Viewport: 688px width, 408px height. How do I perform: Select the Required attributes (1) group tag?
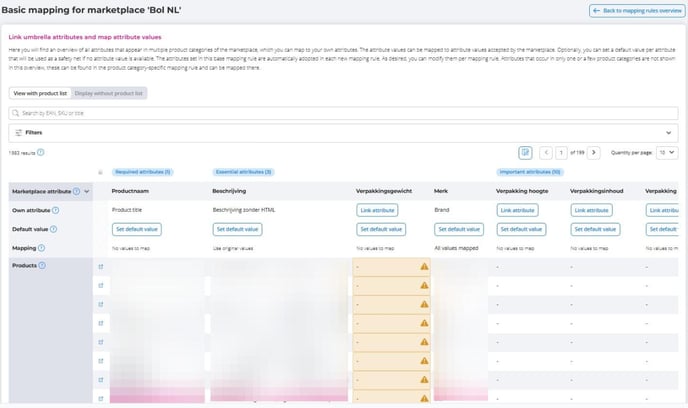142,172
